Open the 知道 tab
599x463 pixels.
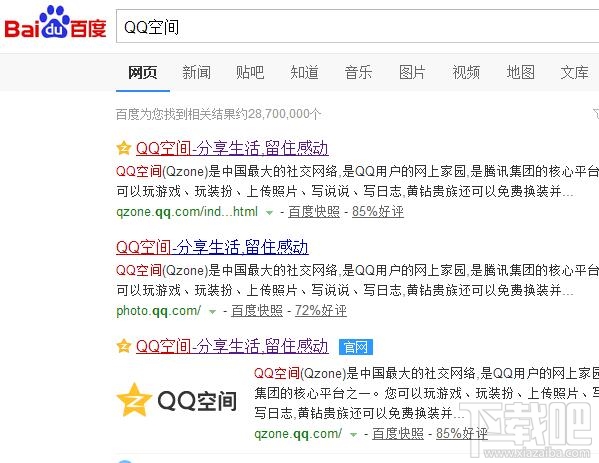point(304,72)
